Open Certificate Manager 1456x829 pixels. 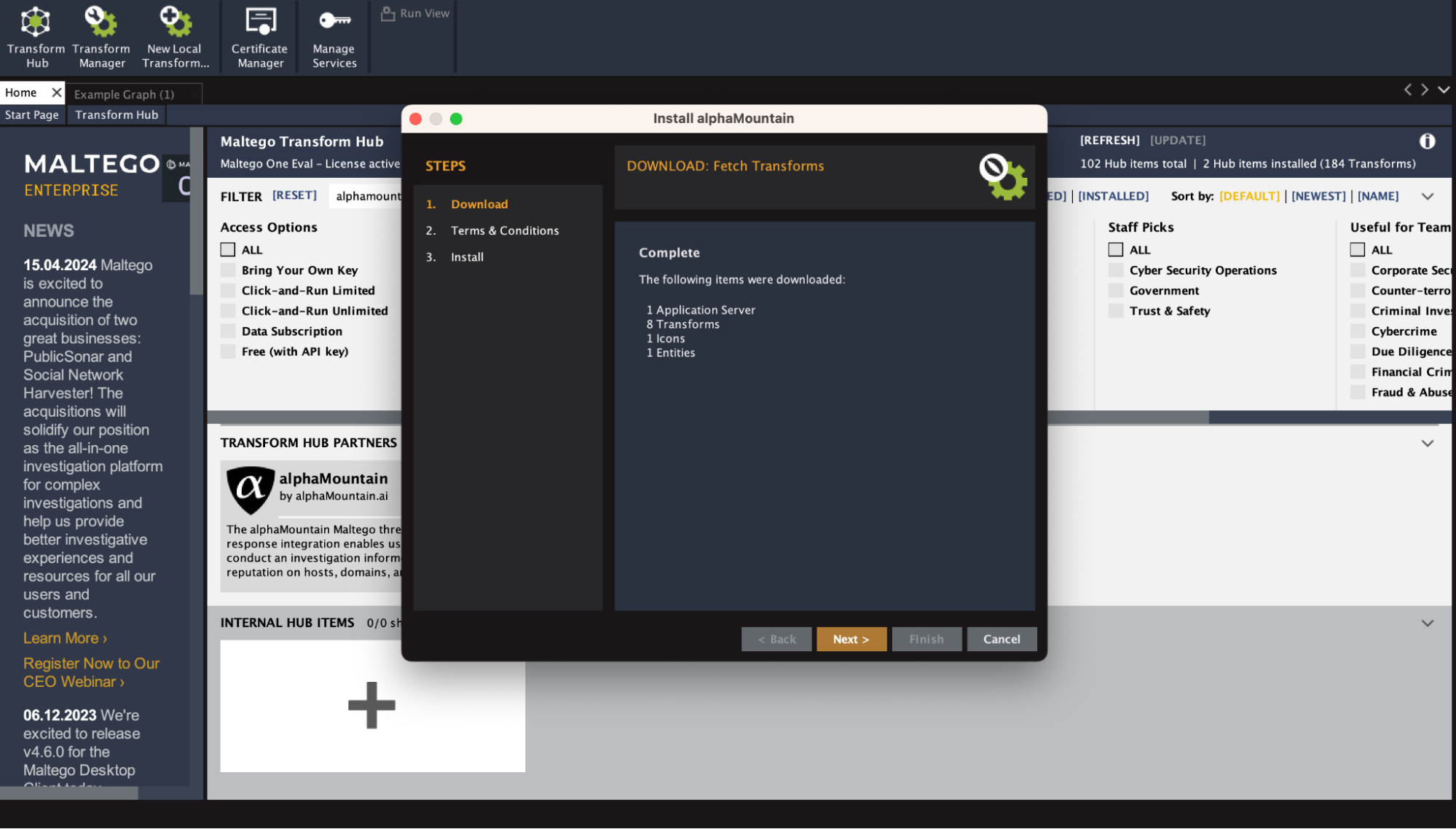pos(259,37)
